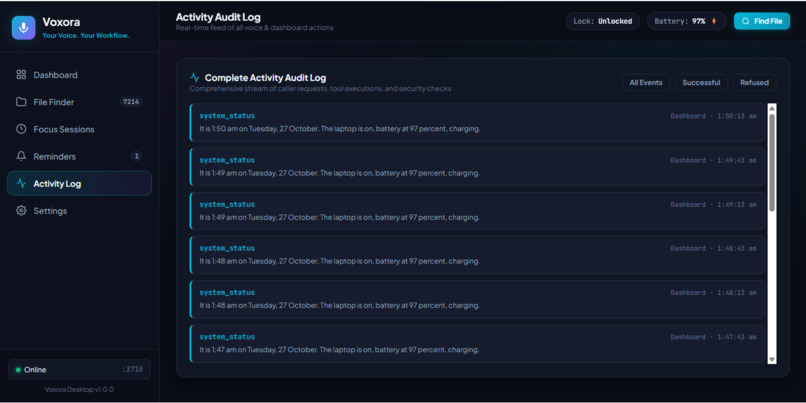Click the Dashboard grid icon in sidebar

(x=21, y=75)
